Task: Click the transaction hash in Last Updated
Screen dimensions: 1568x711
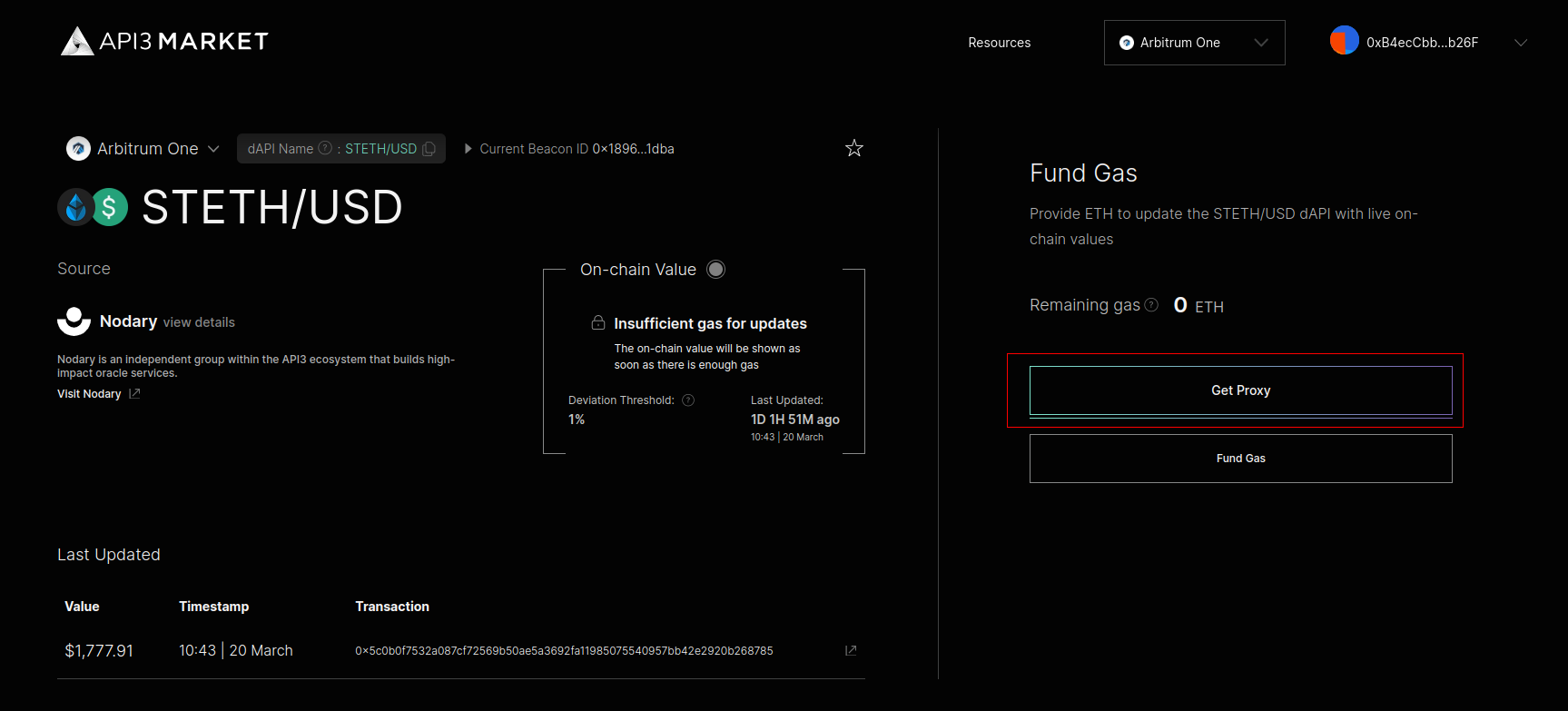Action: [564, 651]
